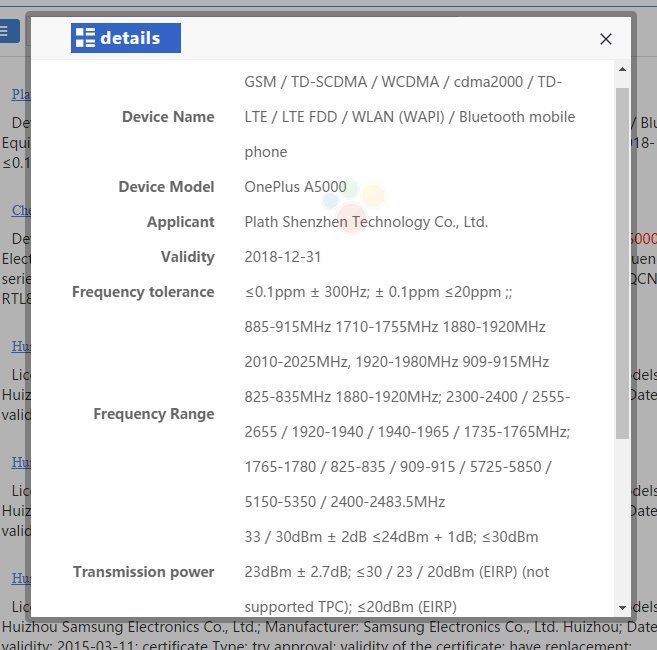This screenshot has height=650, width=657.
Task: Click the '23dBm ± 2.7dB' power line
Action: [396, 572]
